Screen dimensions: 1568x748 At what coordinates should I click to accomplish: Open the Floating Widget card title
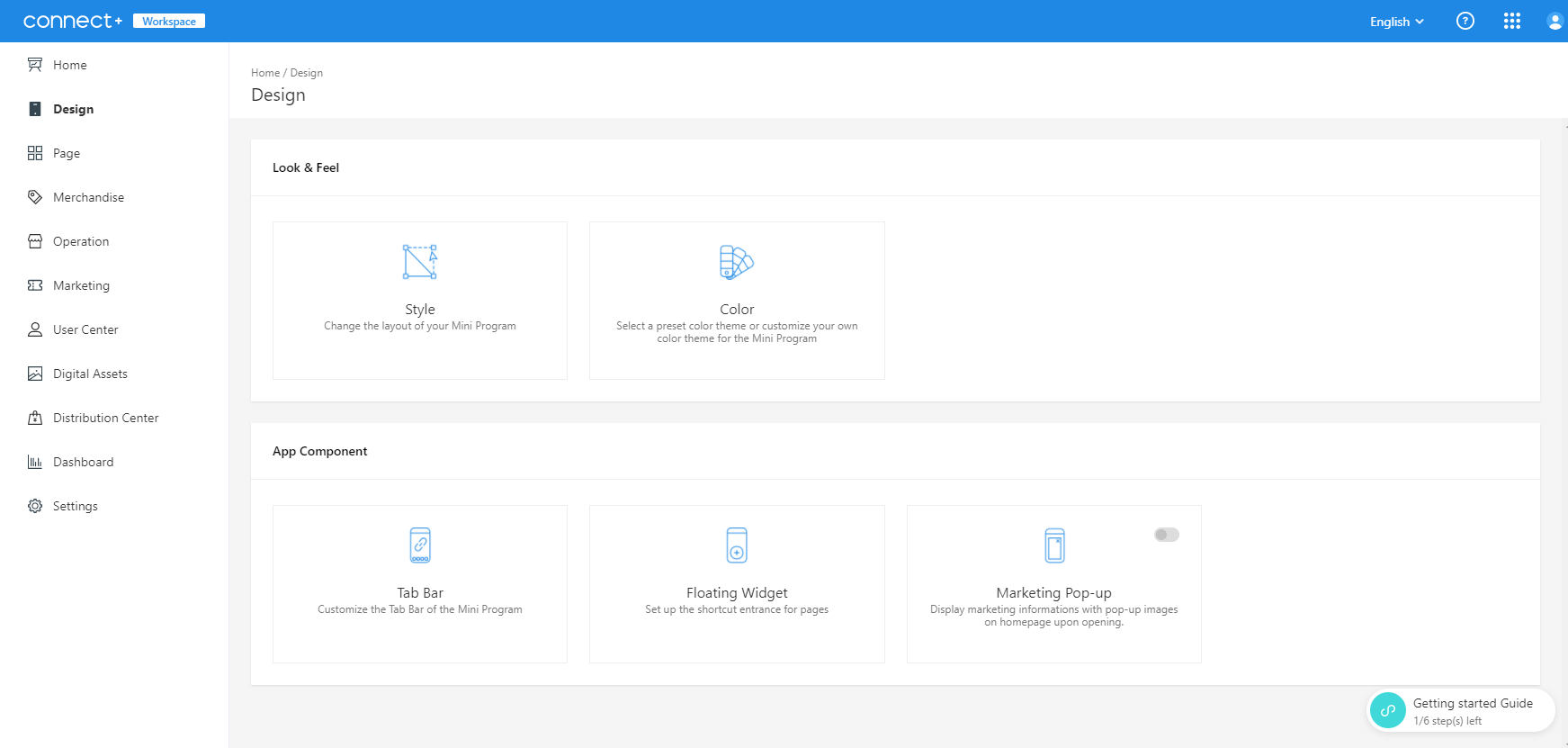[737, 592]
